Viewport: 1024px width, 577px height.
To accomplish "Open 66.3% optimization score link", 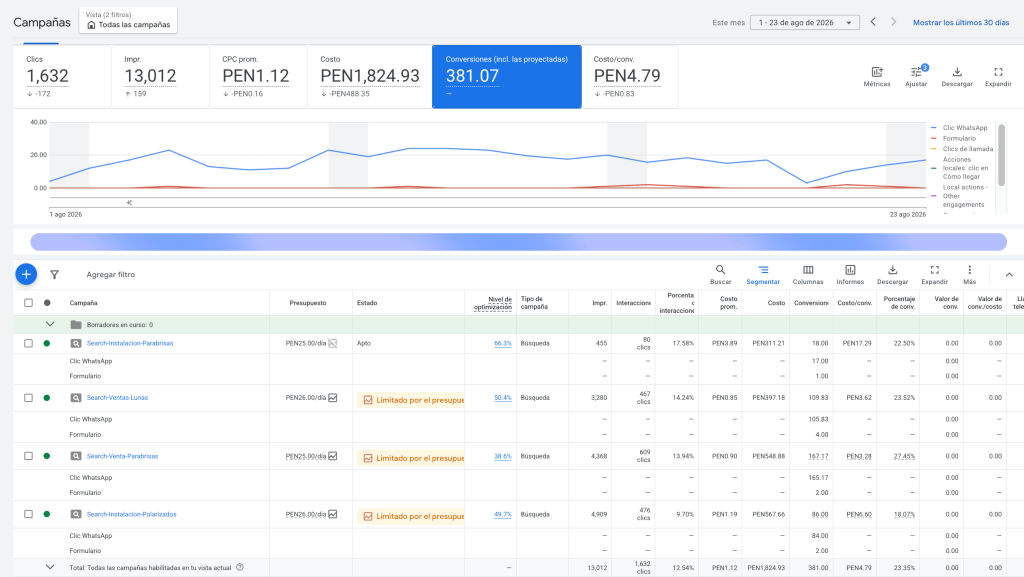I will 502,343.
